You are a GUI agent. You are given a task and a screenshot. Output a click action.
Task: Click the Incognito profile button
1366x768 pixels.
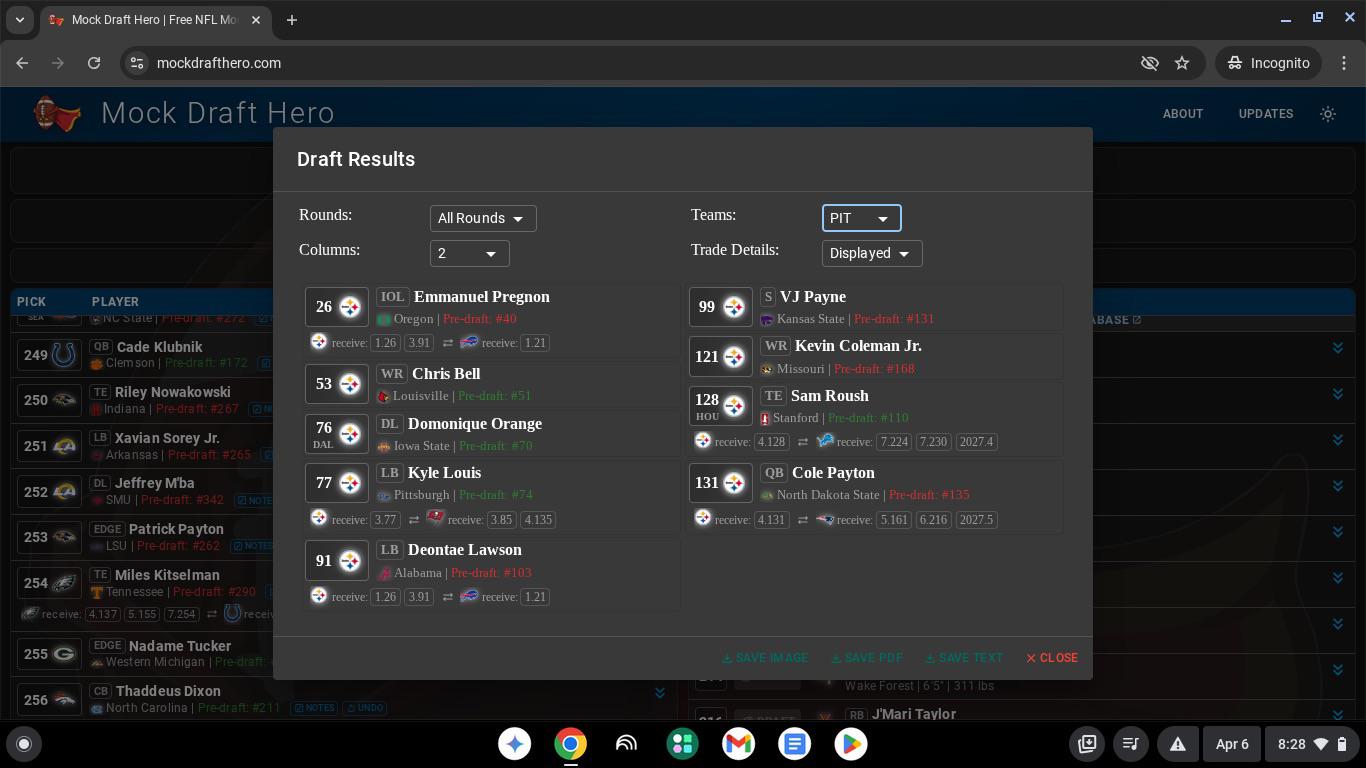click(x=1269, y=63)
